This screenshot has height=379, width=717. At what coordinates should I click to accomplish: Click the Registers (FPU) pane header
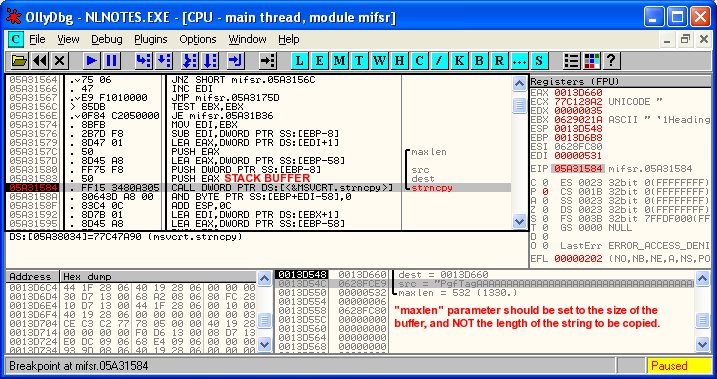[x=621, y=82]
